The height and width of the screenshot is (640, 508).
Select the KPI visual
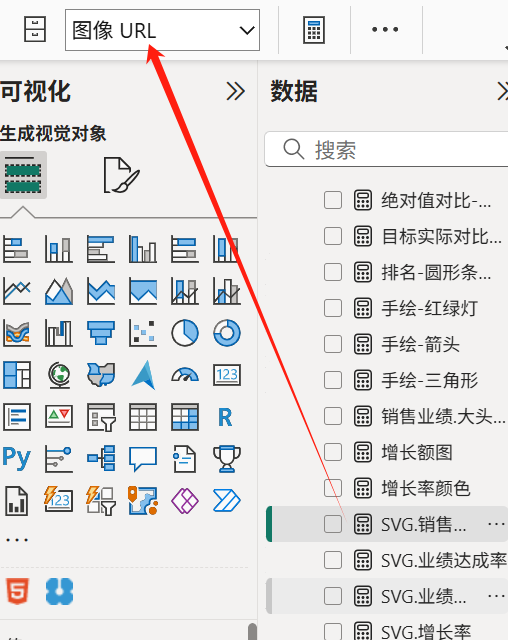(59, 417)
